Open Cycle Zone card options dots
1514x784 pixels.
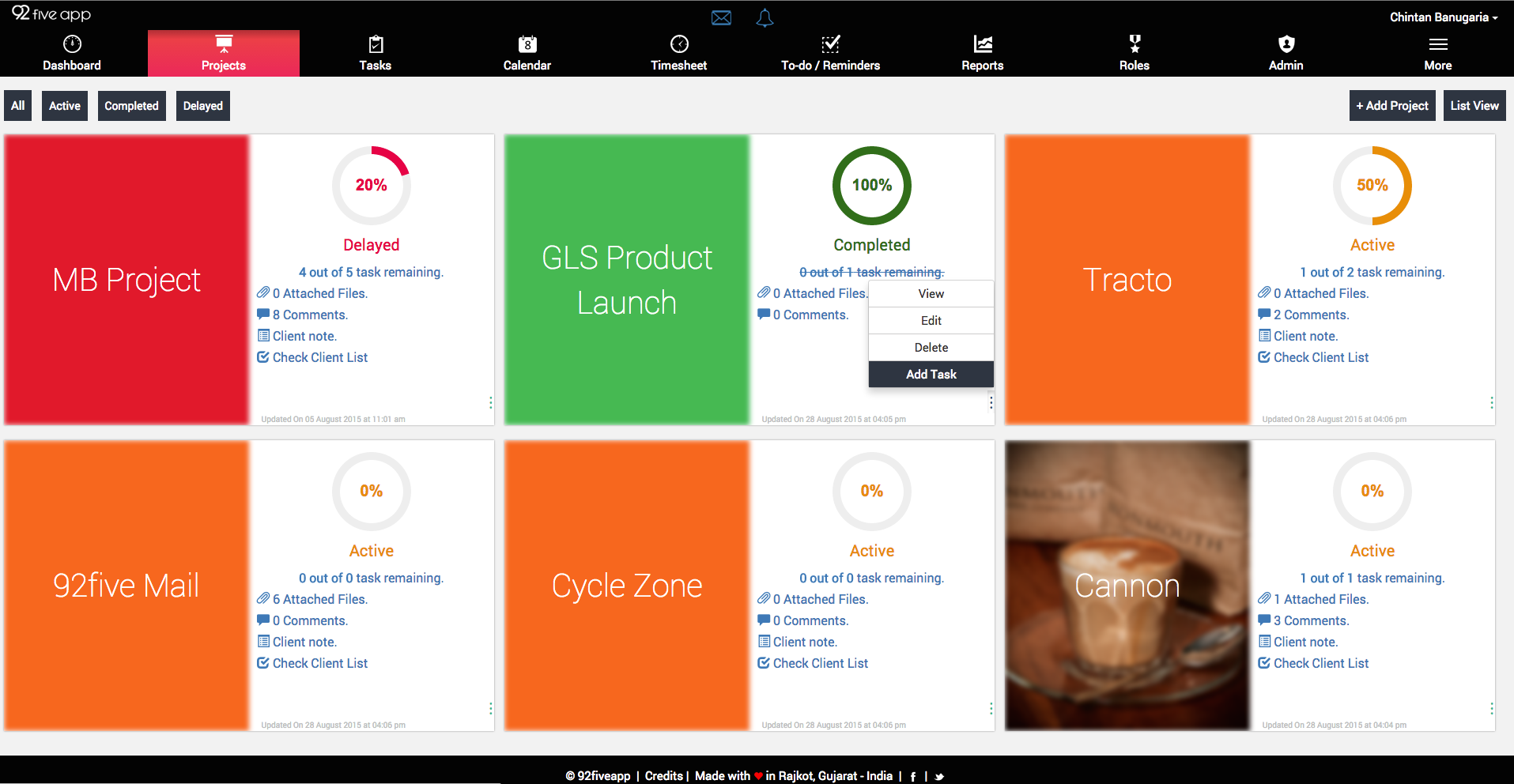[991, 709]
